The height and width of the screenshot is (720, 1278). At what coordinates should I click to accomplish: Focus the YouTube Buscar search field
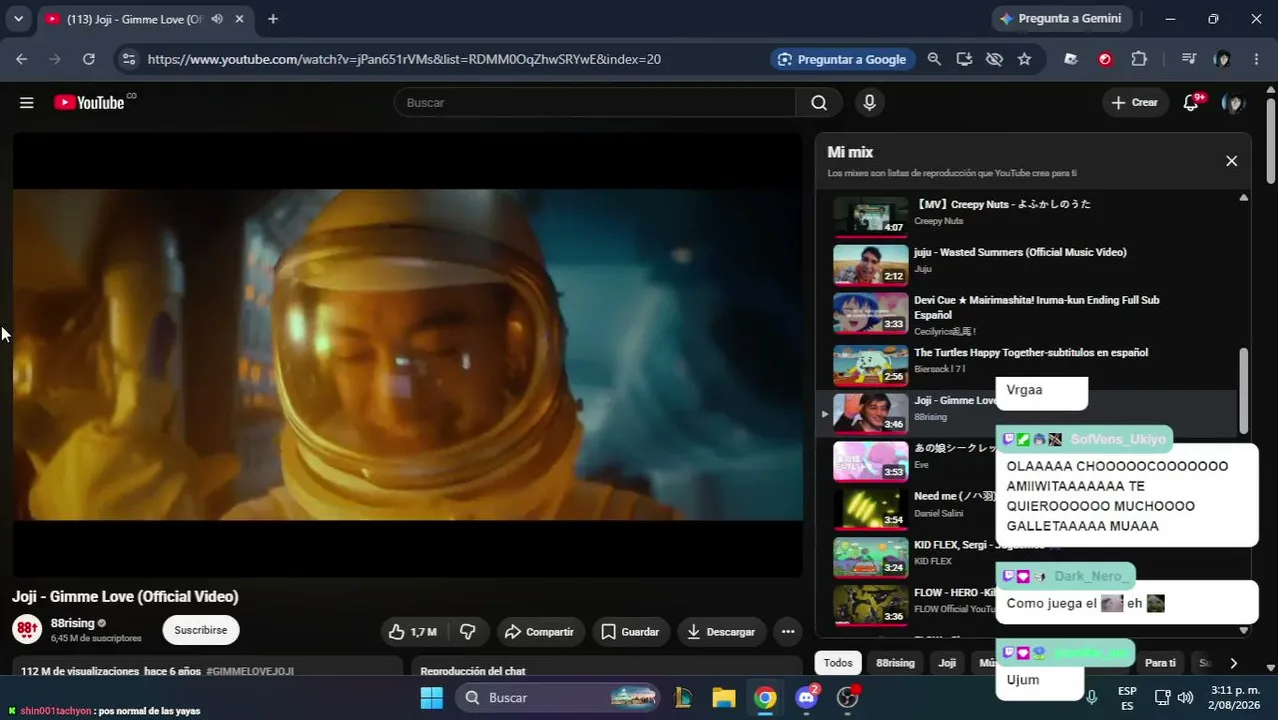tap(595, 102)
